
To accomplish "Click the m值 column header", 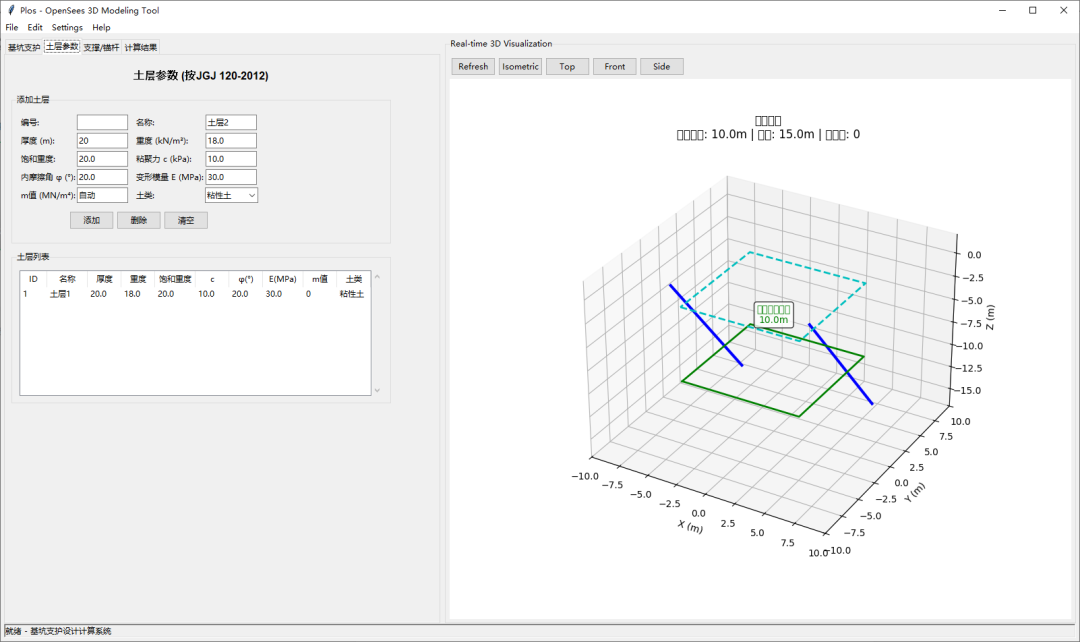I will (x=320, y=279).
